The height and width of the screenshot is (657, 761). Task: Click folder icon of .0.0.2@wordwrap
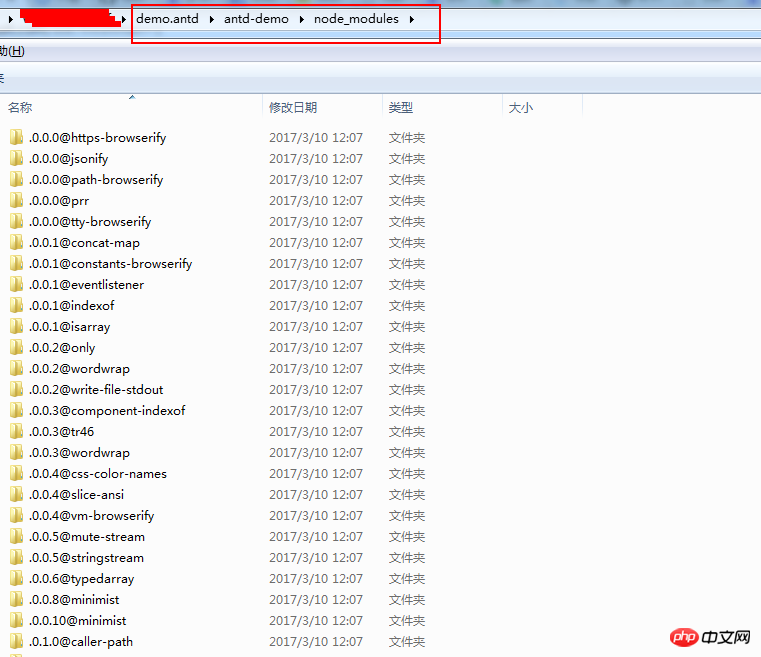(x=16, y=368)
